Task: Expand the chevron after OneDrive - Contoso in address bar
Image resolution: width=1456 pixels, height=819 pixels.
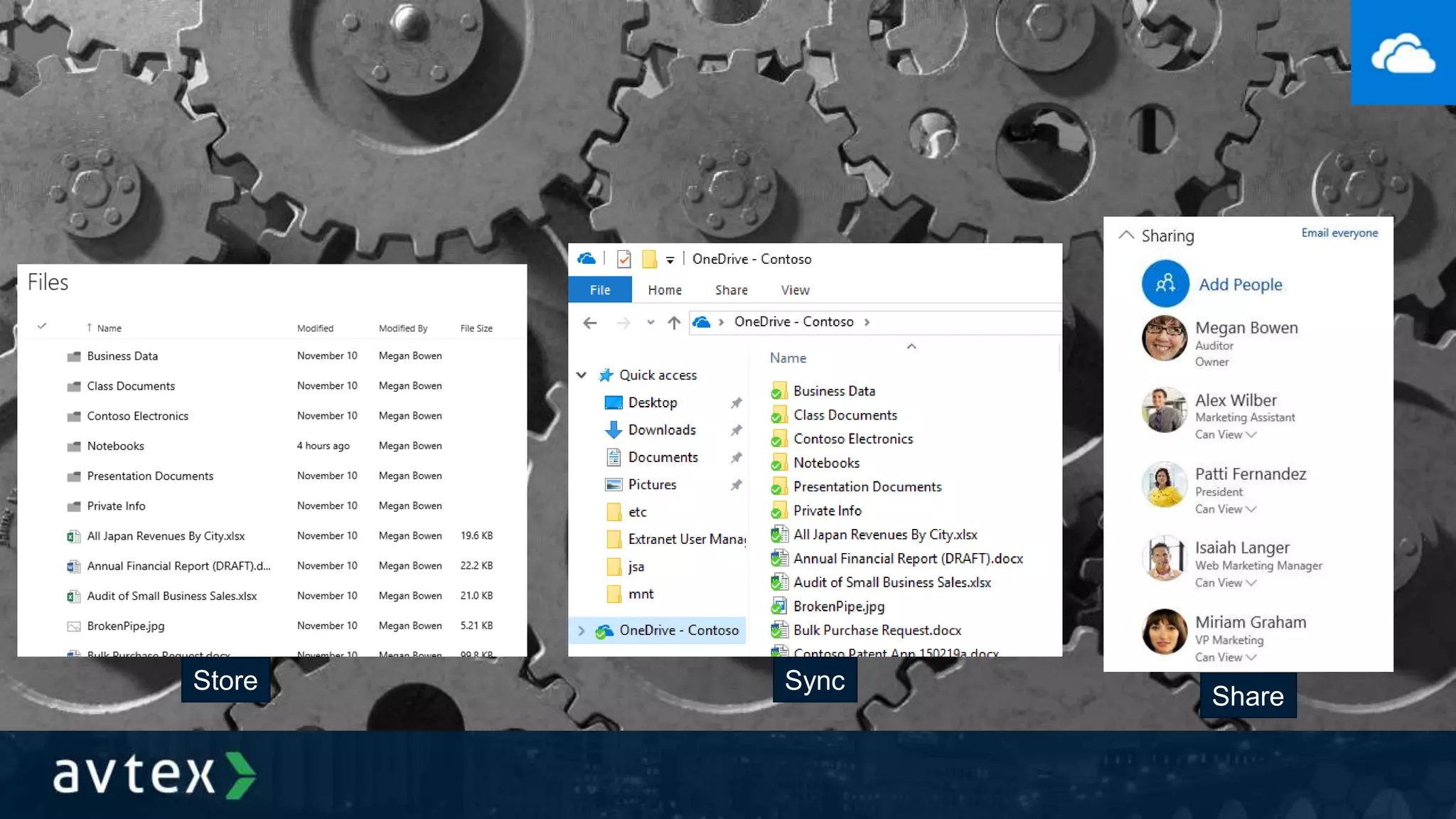Action: (867, 322)
